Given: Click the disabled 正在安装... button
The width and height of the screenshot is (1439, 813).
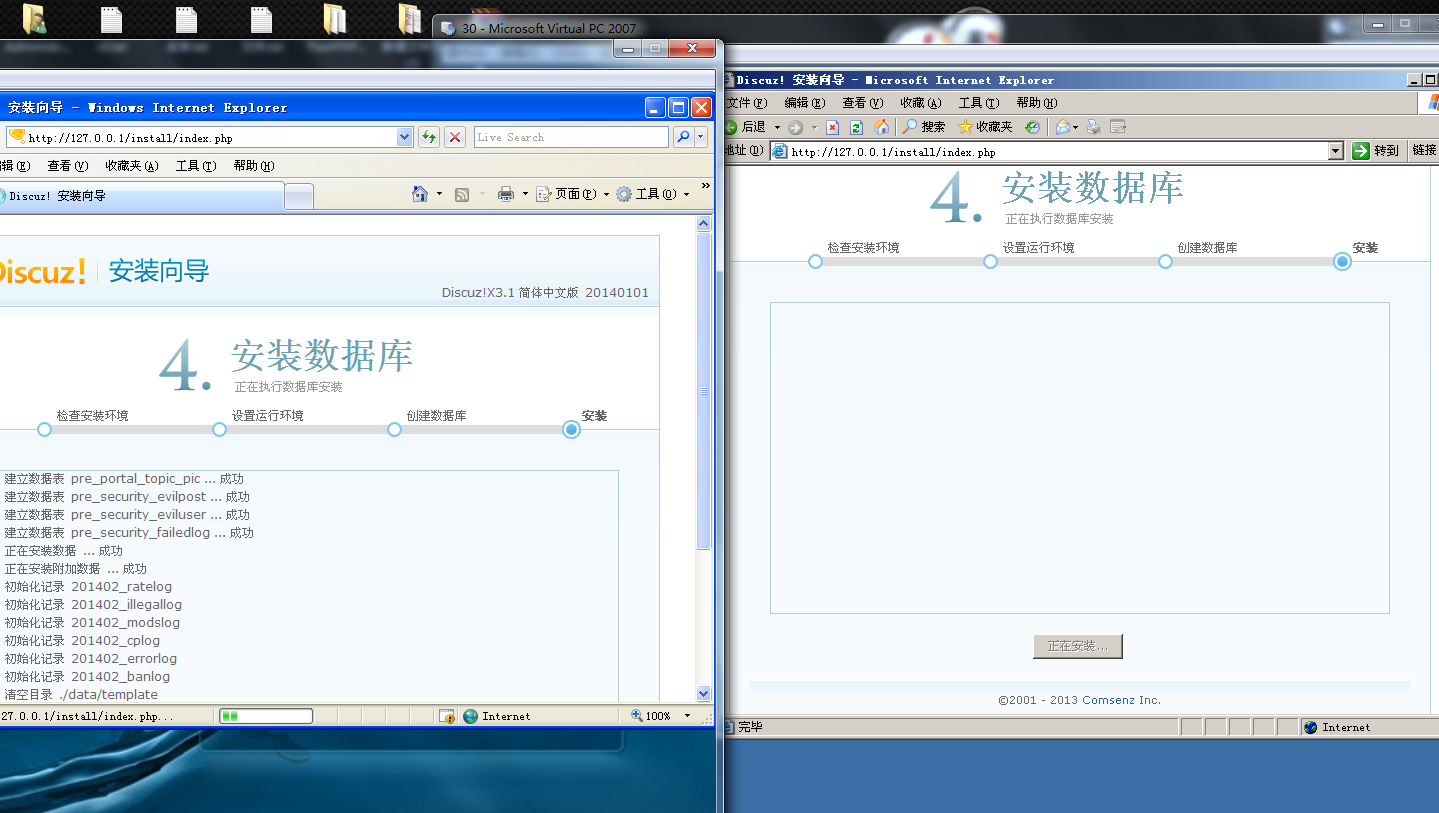Looking at the screenshot, I should pos(1077,646).
